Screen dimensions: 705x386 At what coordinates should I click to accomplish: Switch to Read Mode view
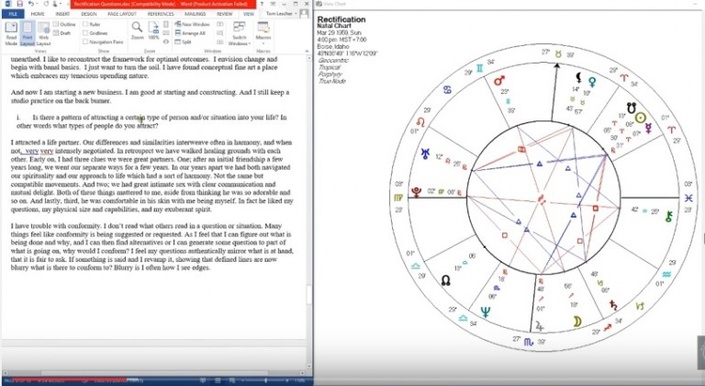coord(11,34)
